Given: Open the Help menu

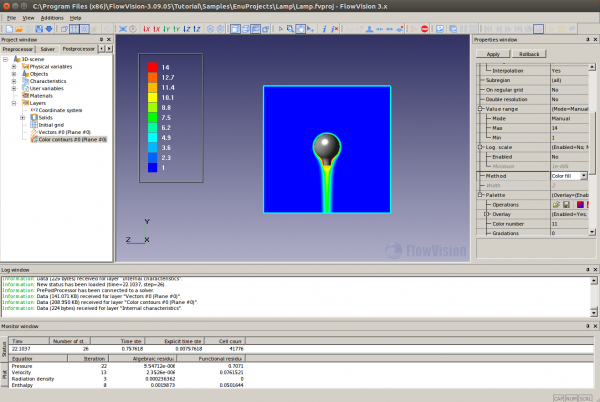Looking at the screenshot, I should click(75, 18).
